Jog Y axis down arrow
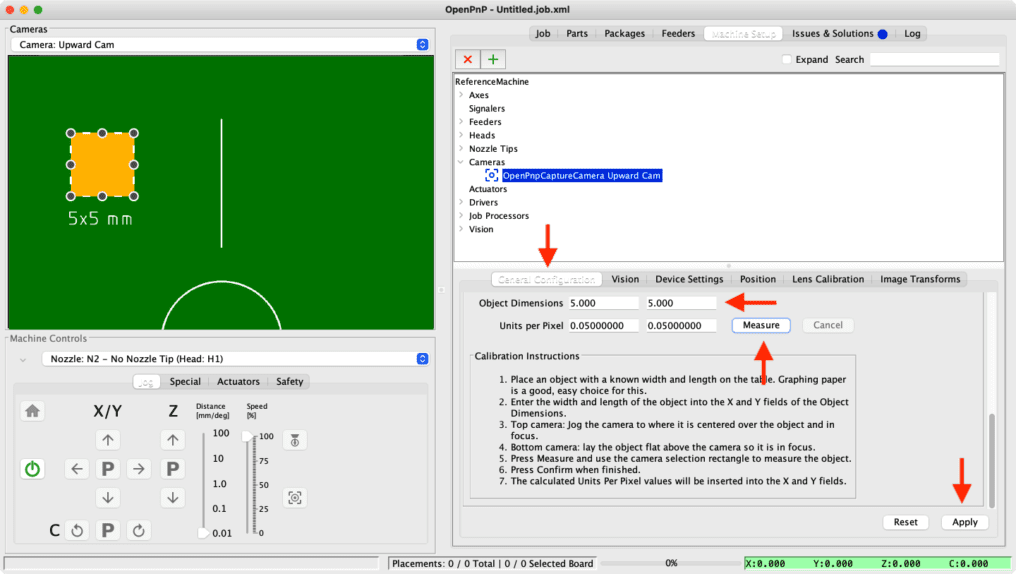Image resolution: width=1016 pixels, height=574 pixels. click(x=108, y=498)
